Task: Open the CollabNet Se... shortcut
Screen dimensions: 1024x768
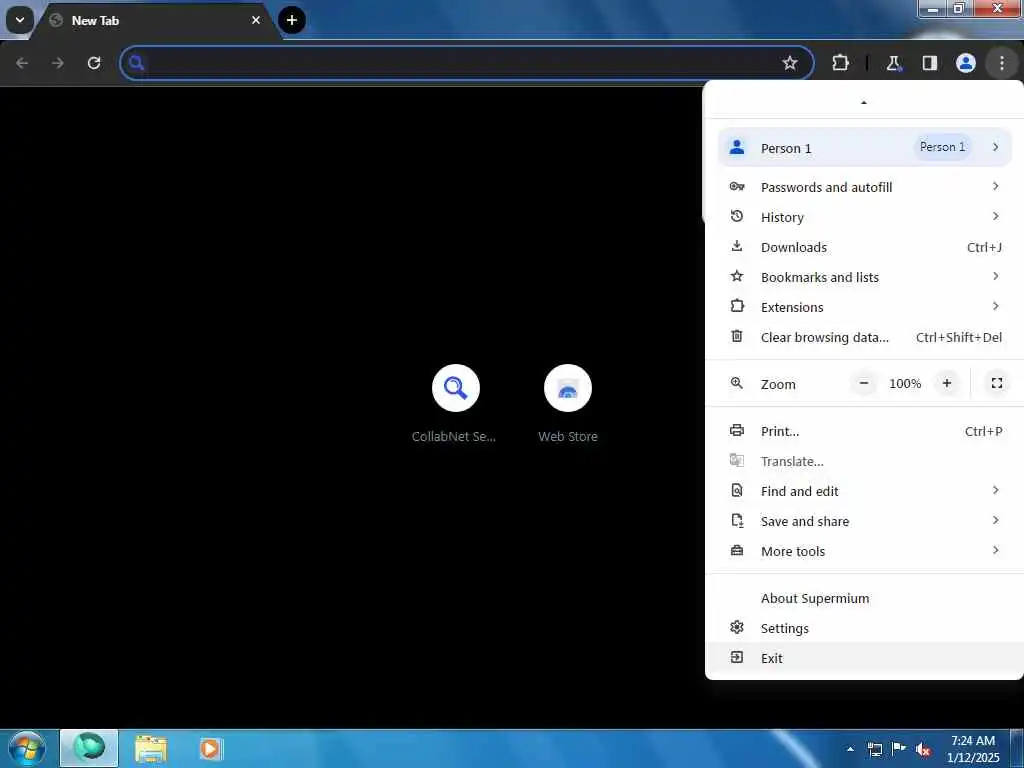Action: 455,404
